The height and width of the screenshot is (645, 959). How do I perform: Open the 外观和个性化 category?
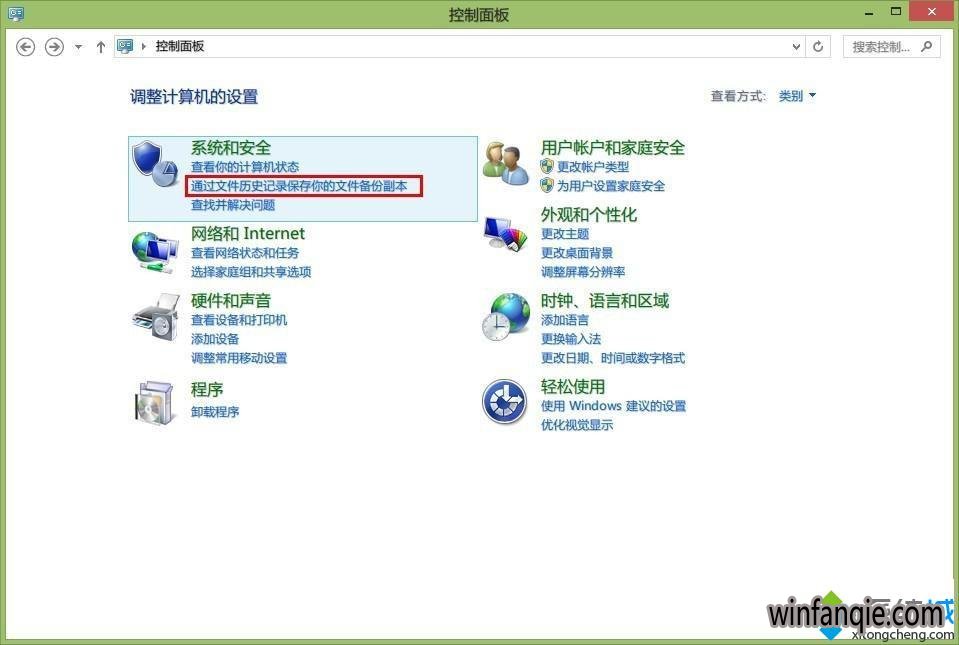(x=589, y=215)
